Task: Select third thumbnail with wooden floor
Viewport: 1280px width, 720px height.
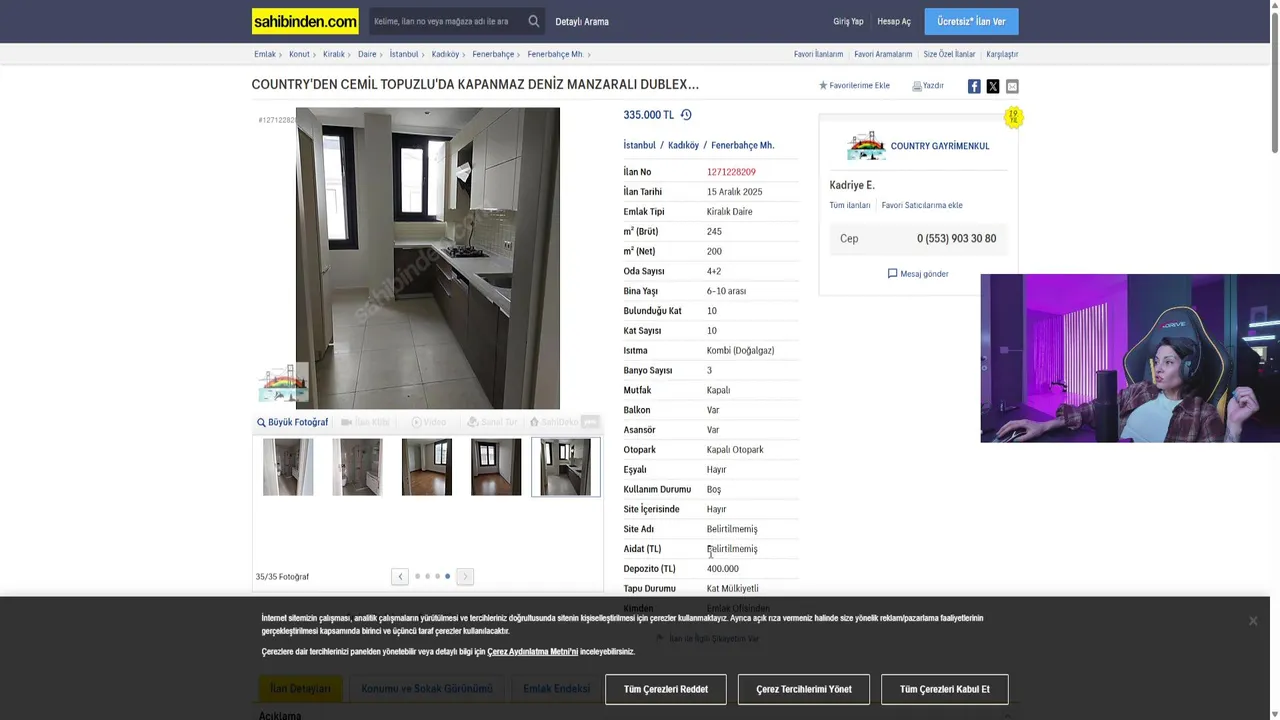Action: pos(427,467)
